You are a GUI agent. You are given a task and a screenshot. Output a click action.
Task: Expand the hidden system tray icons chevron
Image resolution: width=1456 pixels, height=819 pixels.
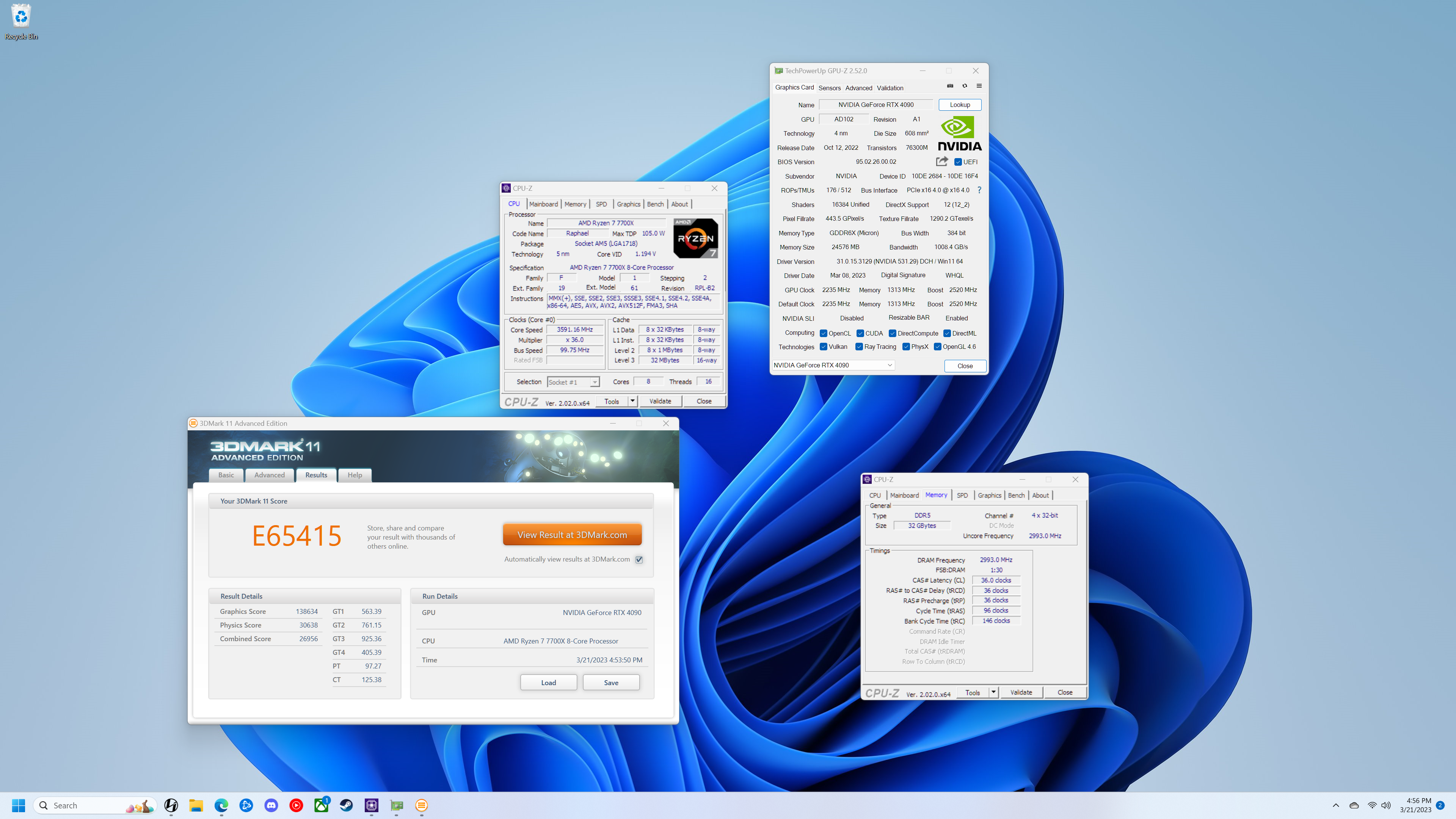click(x=1335, y=805)
